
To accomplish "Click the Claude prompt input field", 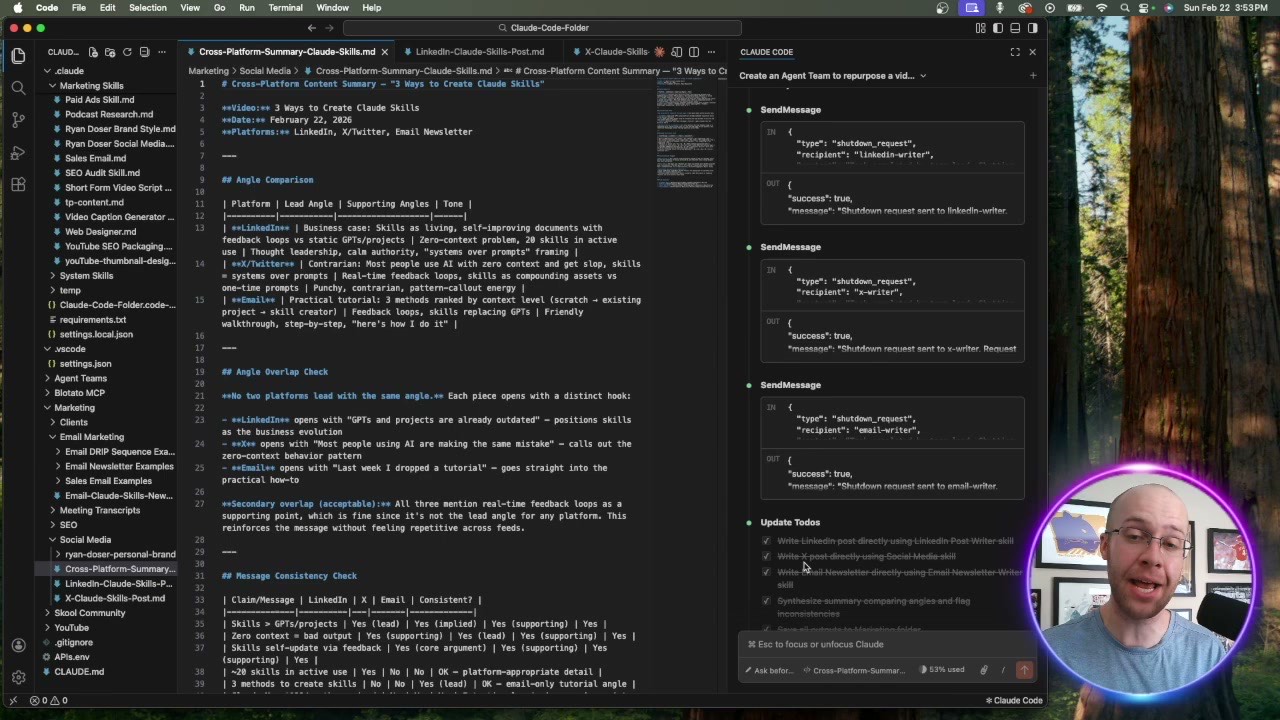I will pos(889,645).
